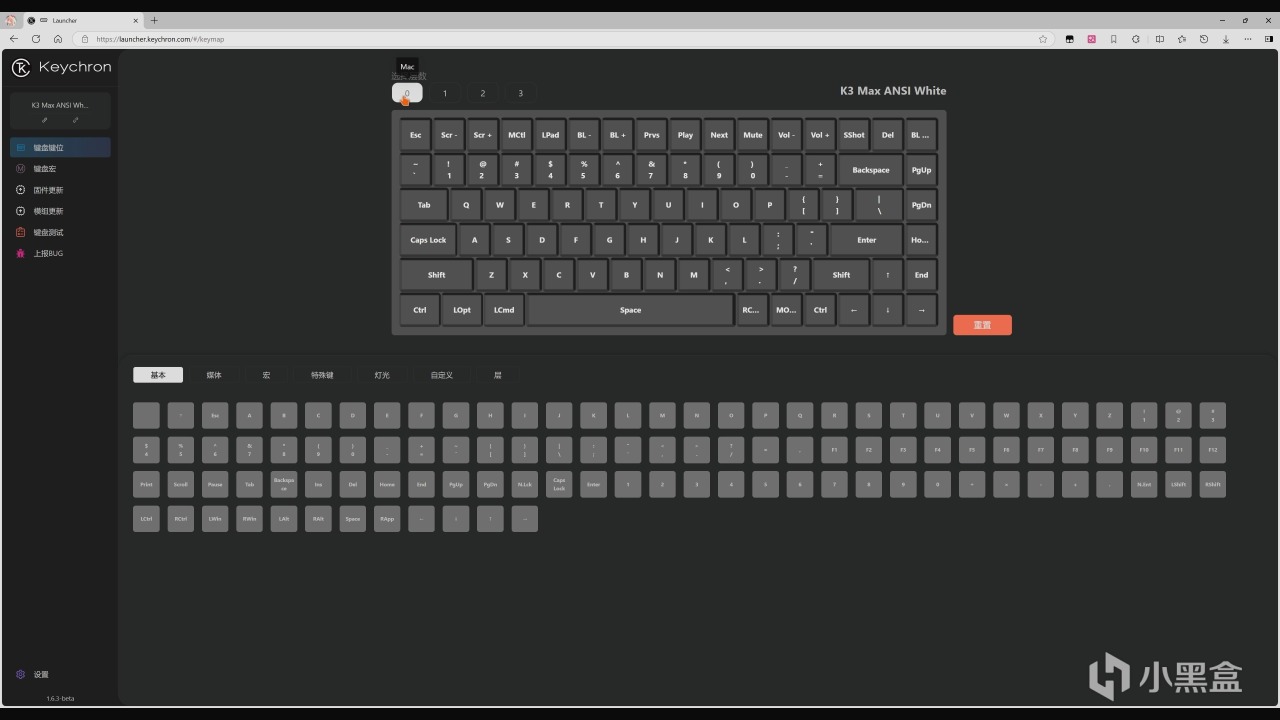Close the Launcher browser tab
This screenshot has width=1280, height=720.
pyautogui.click(x=137, y=20)
